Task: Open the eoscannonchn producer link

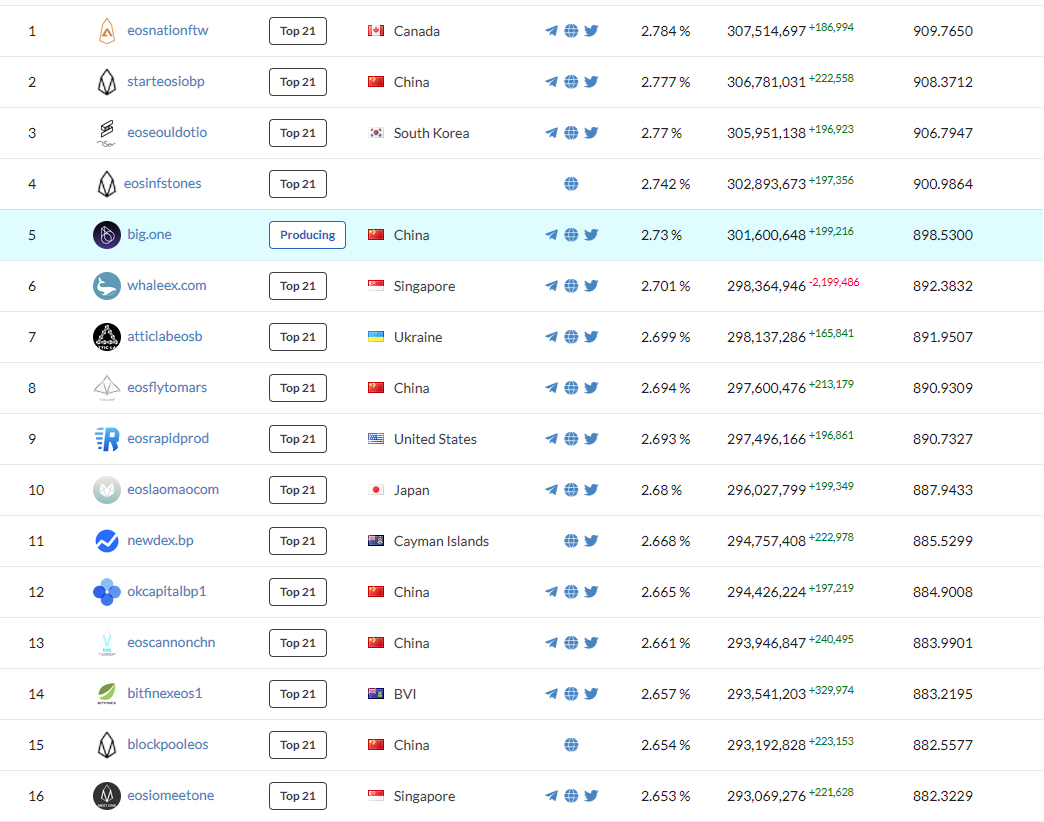Action: click(171, 642)
